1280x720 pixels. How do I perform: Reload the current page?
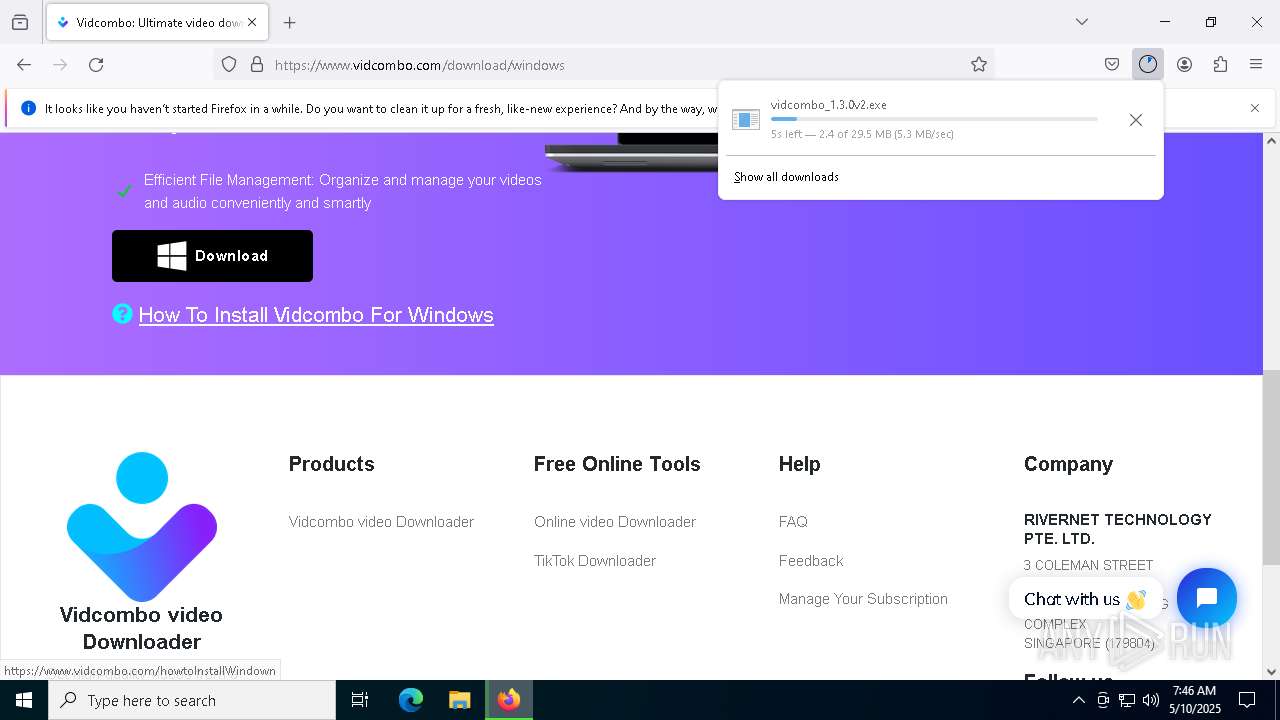(96, 65)
